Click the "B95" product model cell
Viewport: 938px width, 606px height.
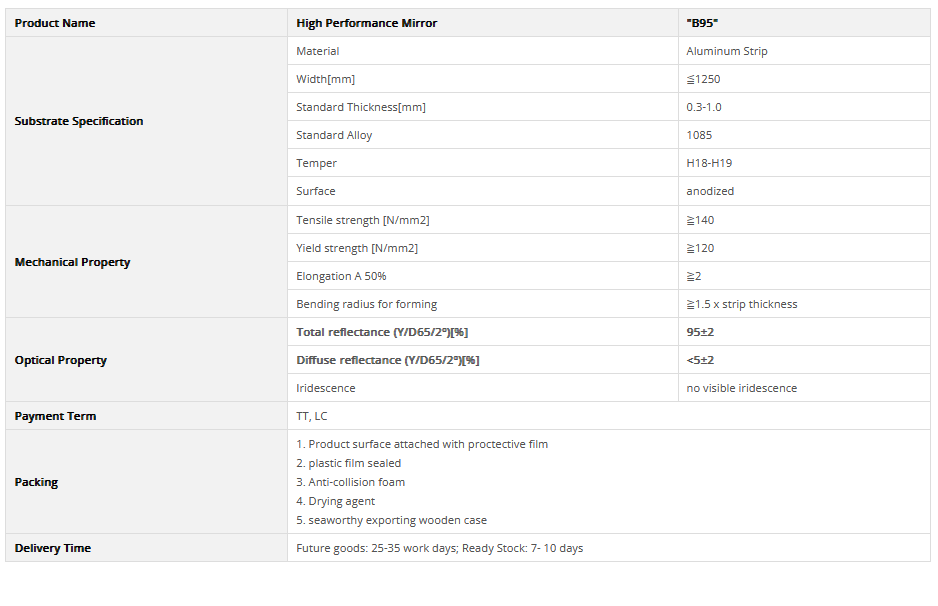(x=702, y=23)
